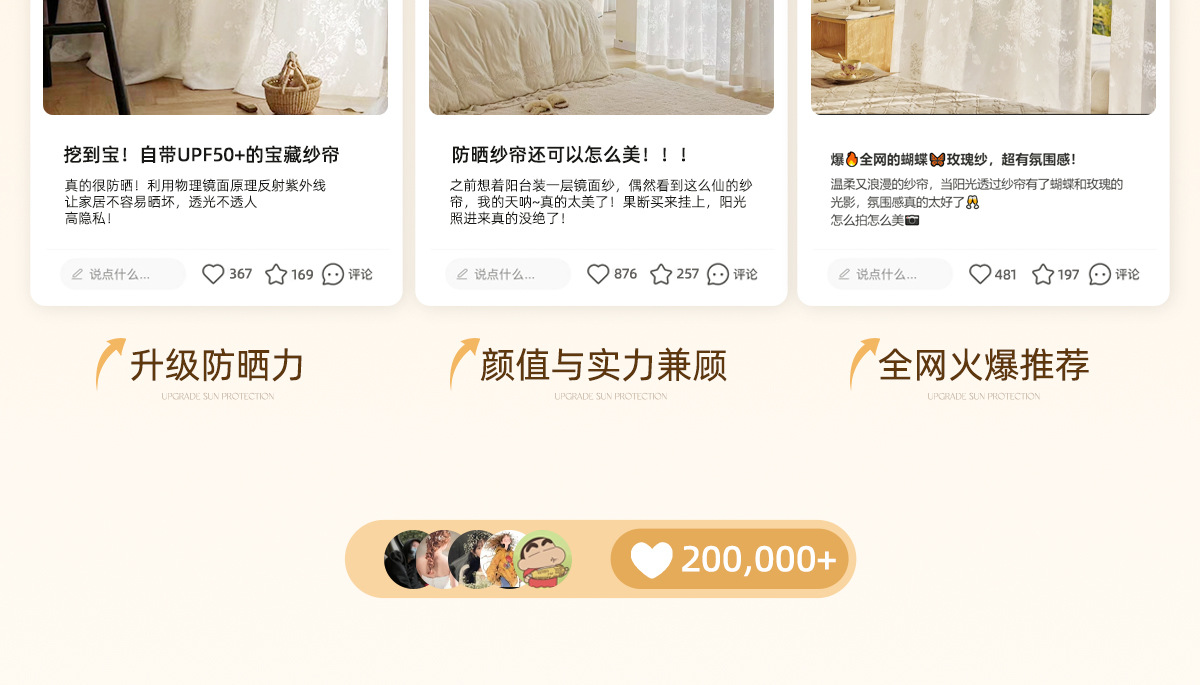
Task: Open comments on the middle sunscreen curtain post
Action: (x=732, y=274)
